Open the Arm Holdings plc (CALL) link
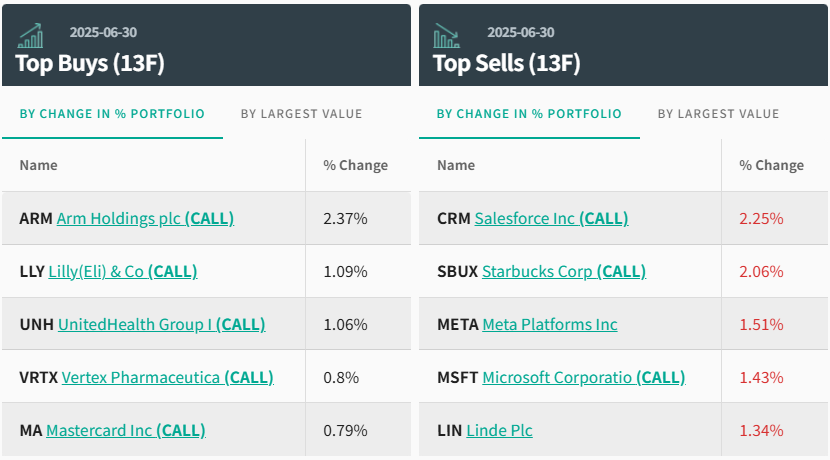The image size is (830, 460). (145, 218)
